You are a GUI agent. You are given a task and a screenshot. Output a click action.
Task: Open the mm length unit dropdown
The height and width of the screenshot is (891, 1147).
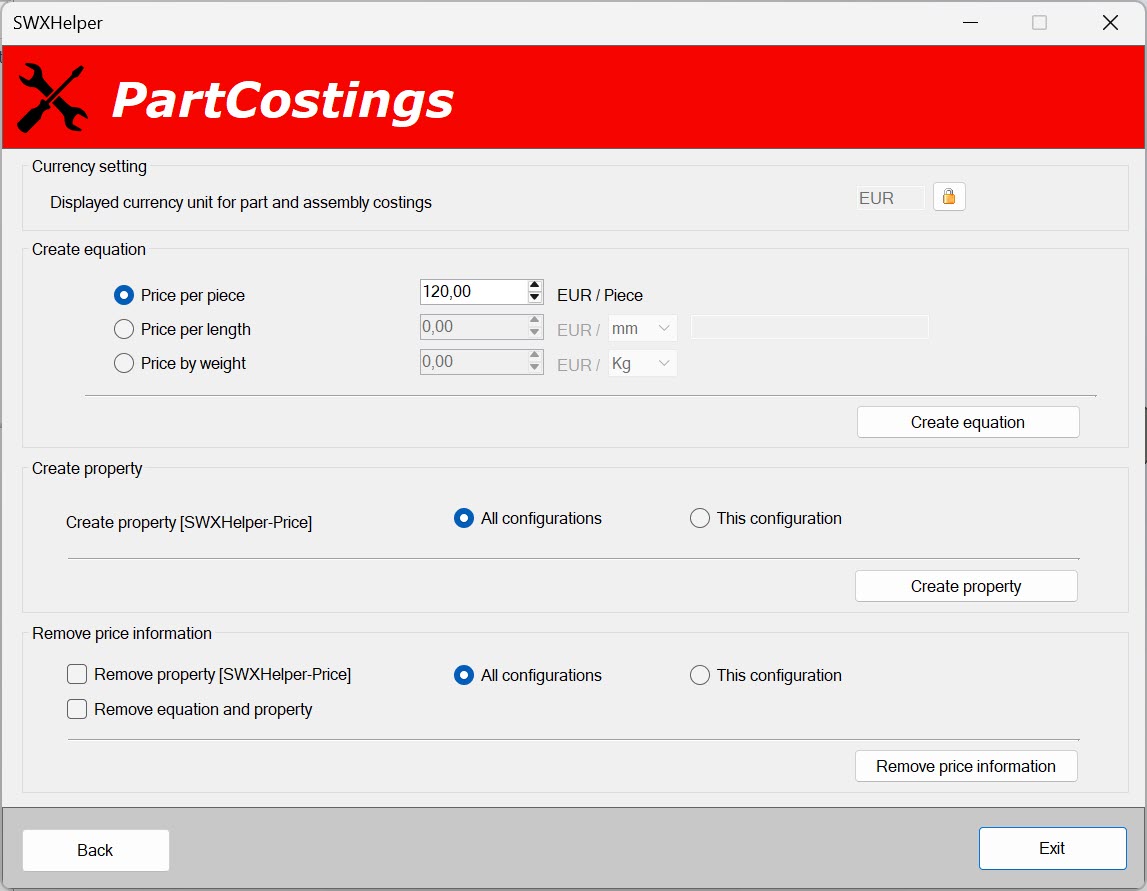tap(642, 328)
